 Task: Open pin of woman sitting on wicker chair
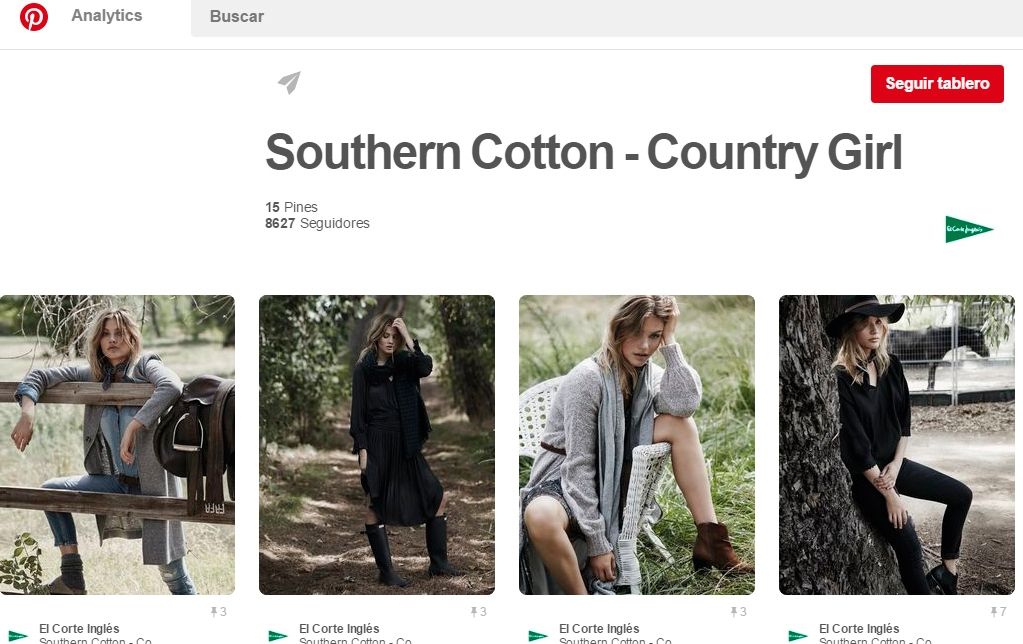[637, 445]
